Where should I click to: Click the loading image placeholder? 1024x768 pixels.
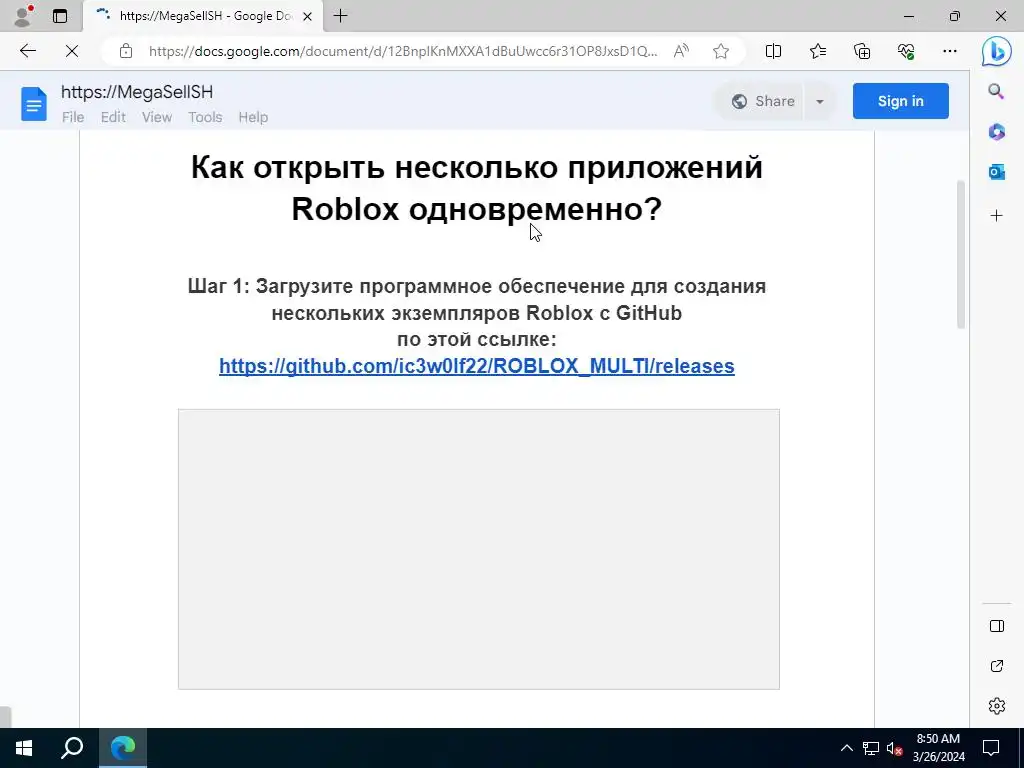pyautogui.click(x=479, y=549)
